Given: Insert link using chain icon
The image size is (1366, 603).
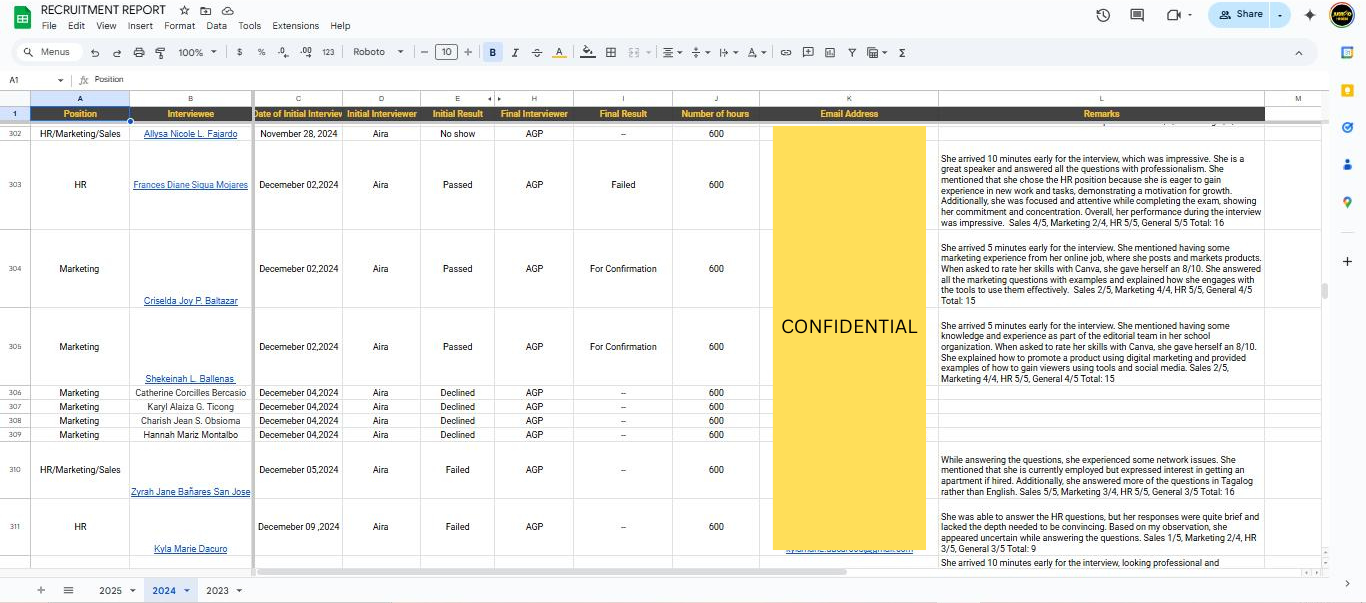Looking at the screenshot, I should click(786, 52).
